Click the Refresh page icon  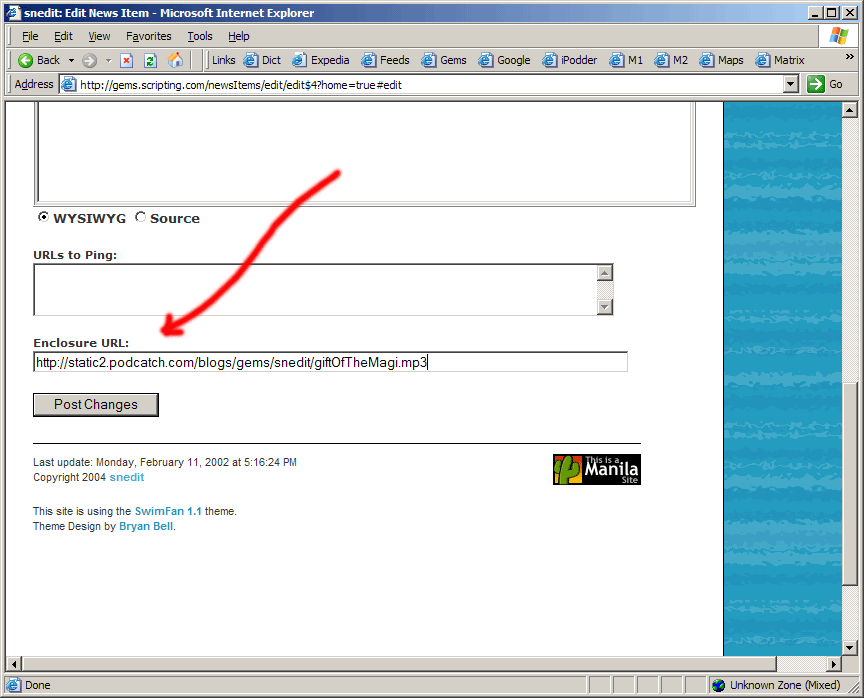pyautogui.click(x=150, y=60)
